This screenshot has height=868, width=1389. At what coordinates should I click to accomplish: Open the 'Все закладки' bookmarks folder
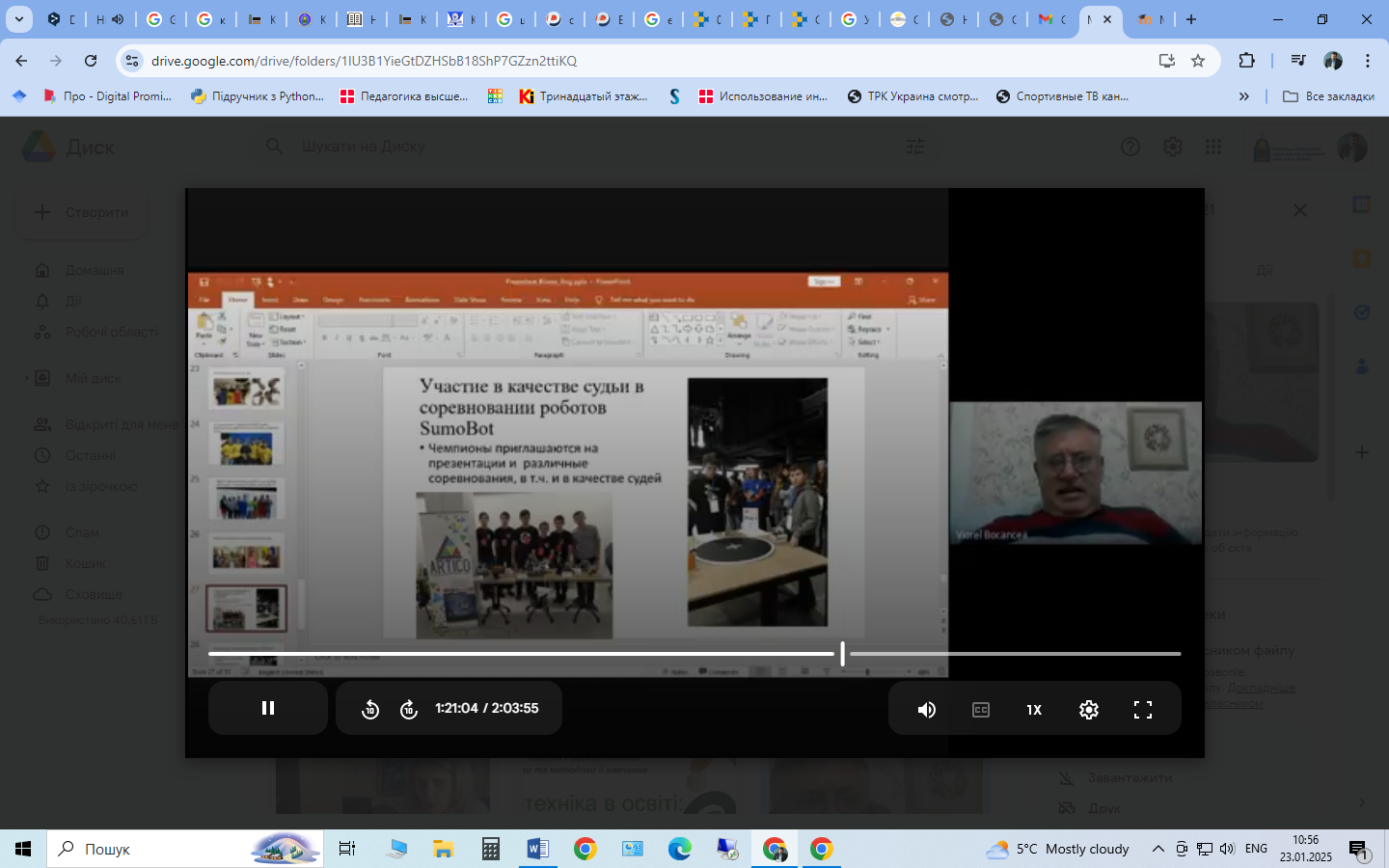[x=1328, y=96]
